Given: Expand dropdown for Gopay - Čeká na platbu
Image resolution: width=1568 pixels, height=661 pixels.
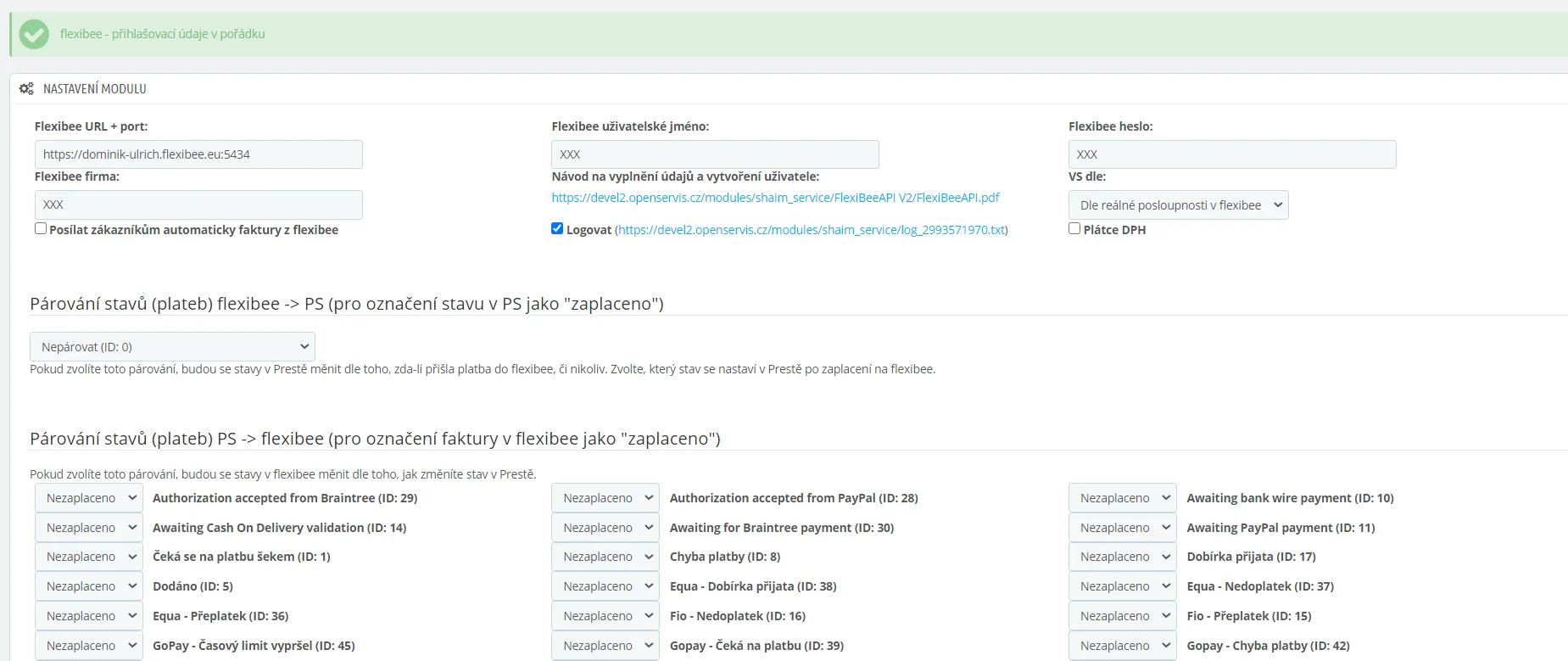Looking at the screenshot, I should click(x=605, y=646).
